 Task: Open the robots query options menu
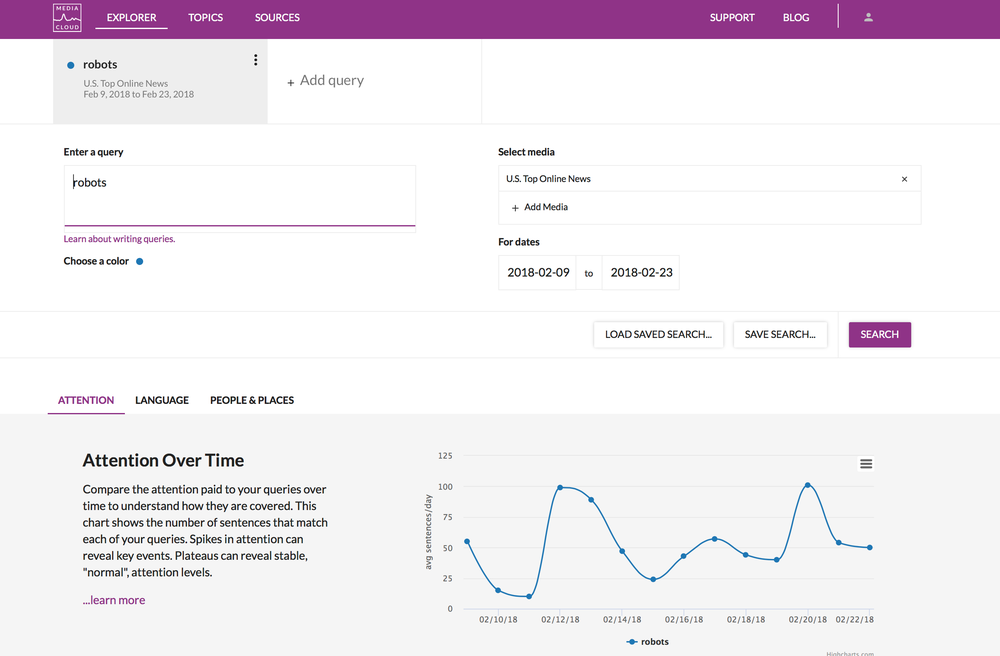(255, 60)
